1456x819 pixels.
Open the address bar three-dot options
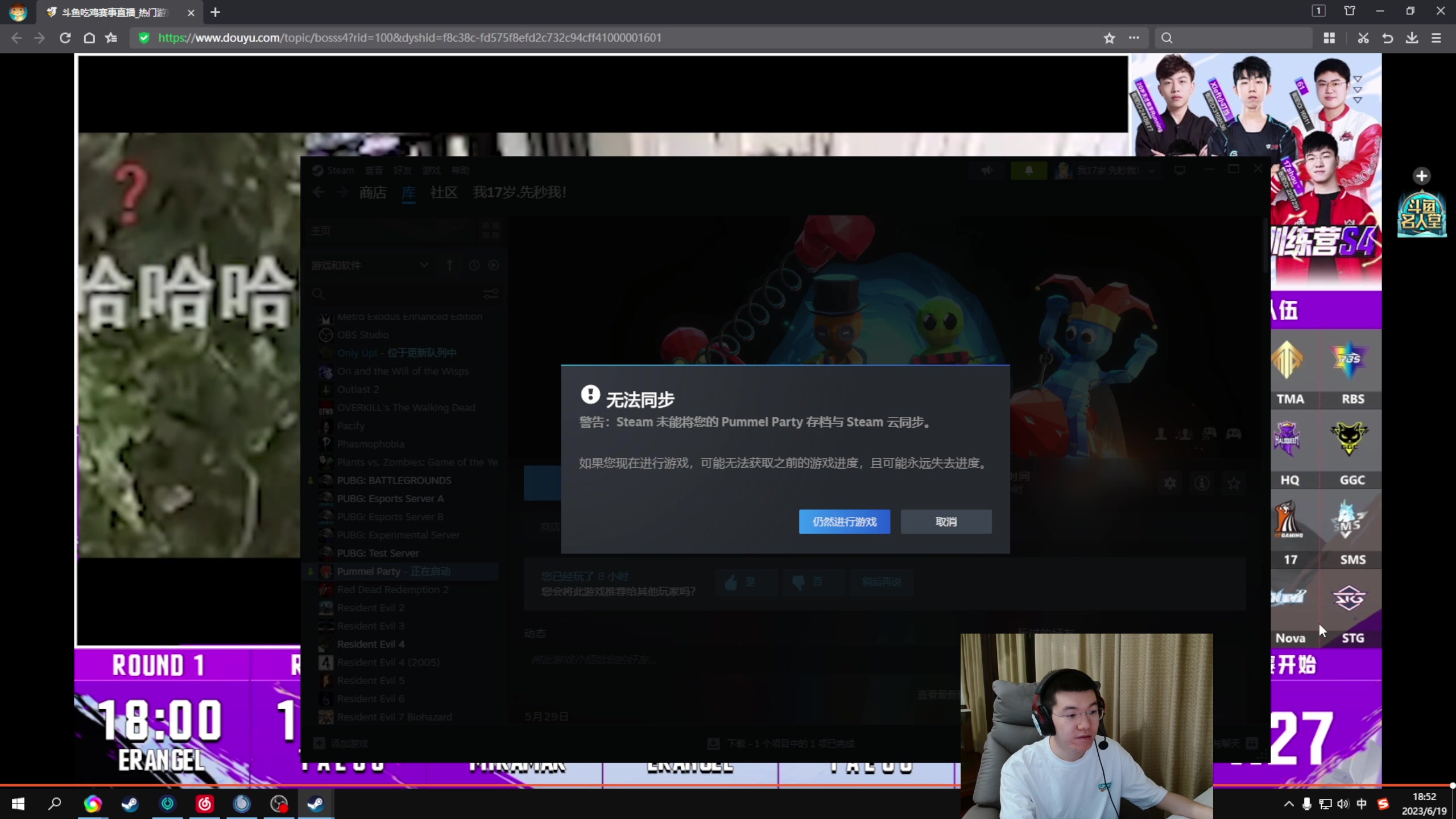point(1134,38)
